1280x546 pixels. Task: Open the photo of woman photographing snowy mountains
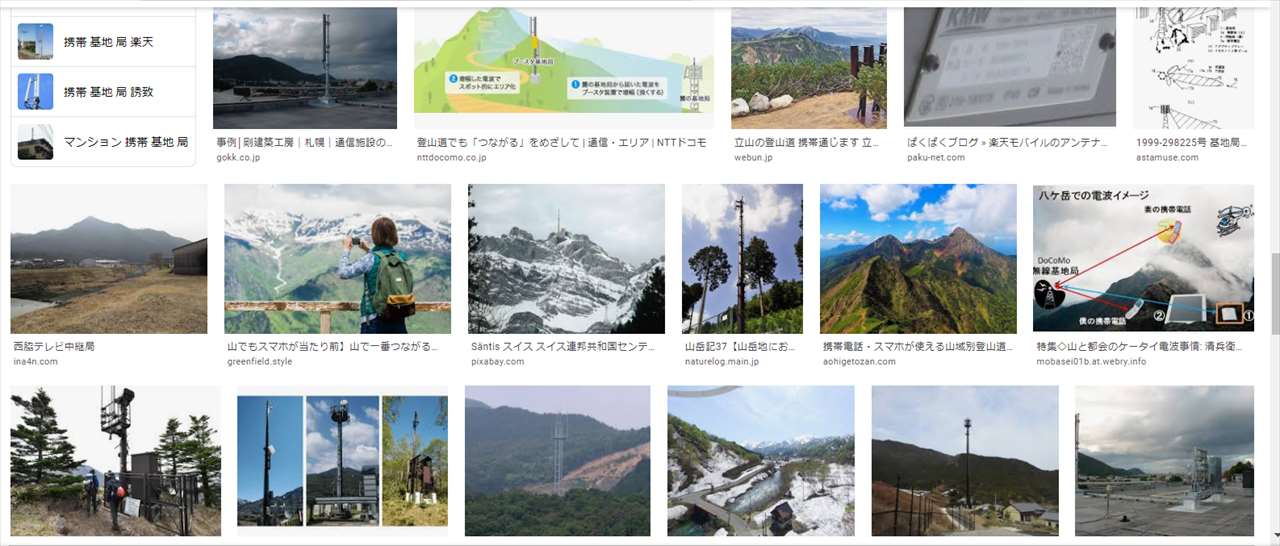(x=337, y=258)
